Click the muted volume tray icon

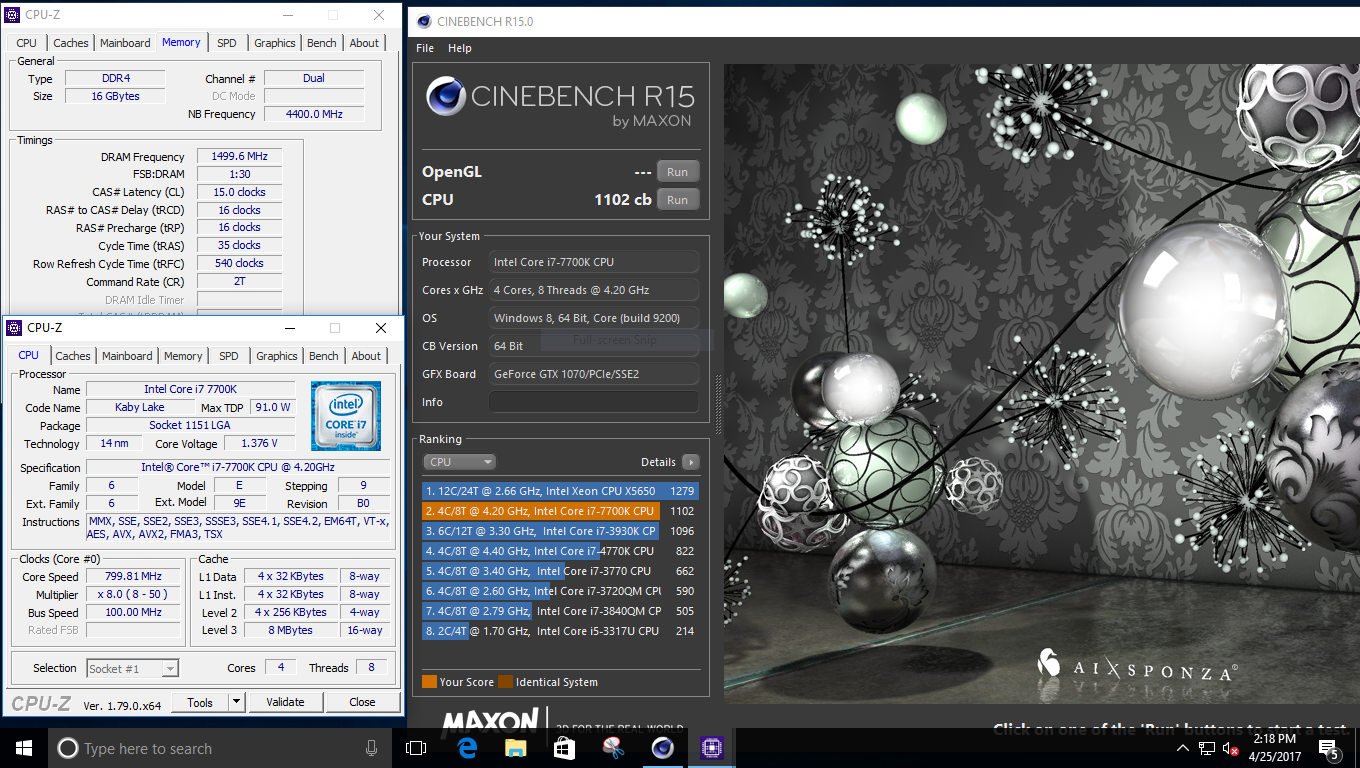[1232, 748]
